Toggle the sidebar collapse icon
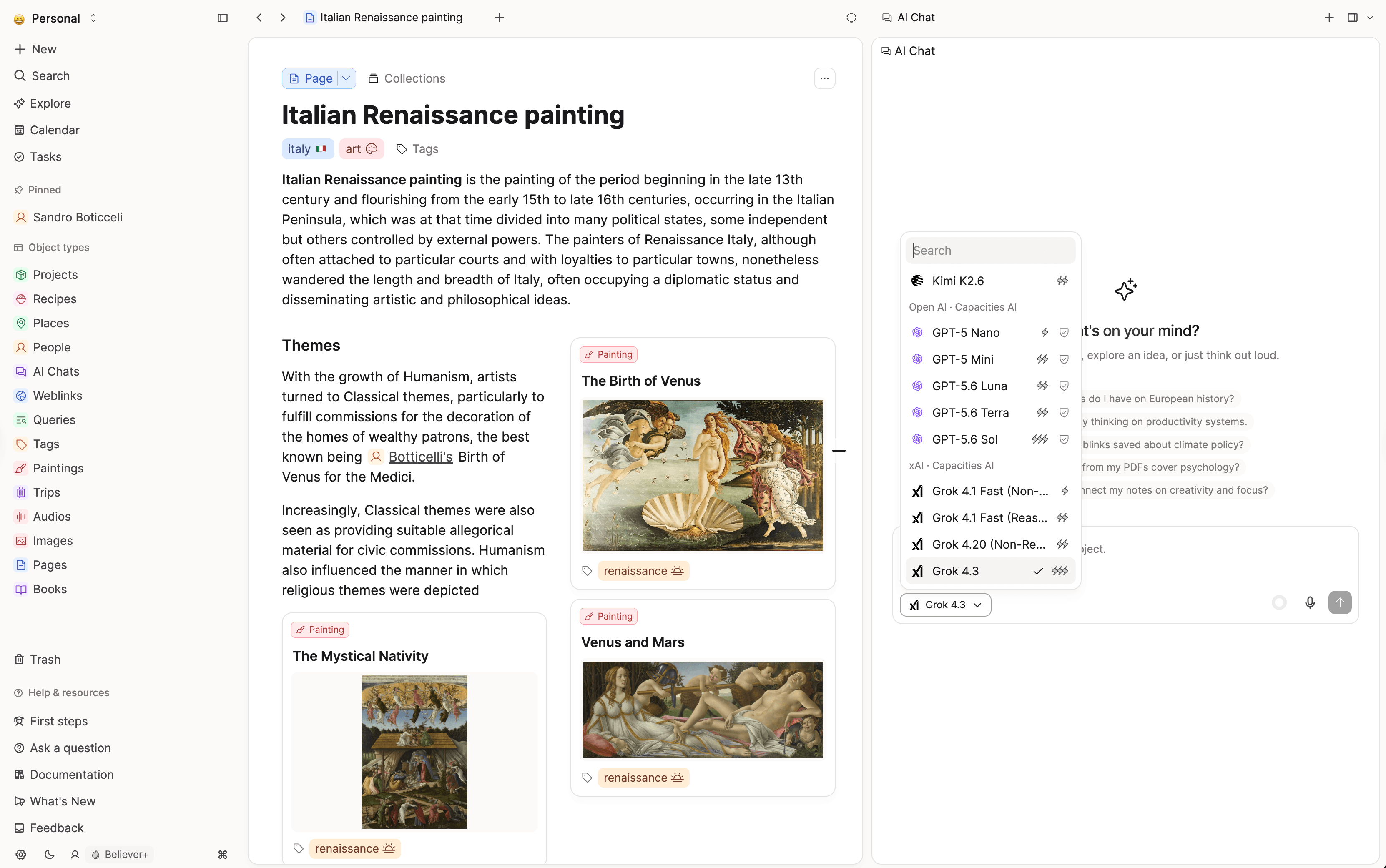Screen dimensions: 1386x868 tap(223, 18)
